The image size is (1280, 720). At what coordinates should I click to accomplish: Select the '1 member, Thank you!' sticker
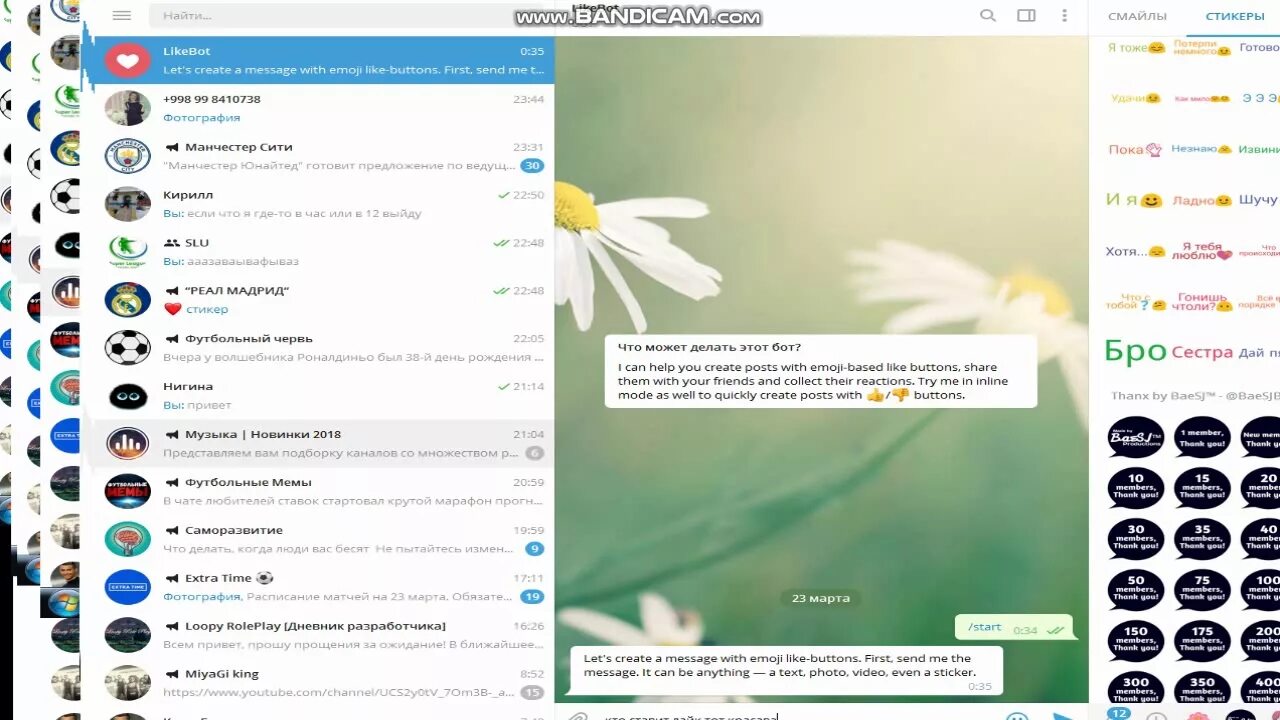pyautogui.click(x=1202, y=438)
